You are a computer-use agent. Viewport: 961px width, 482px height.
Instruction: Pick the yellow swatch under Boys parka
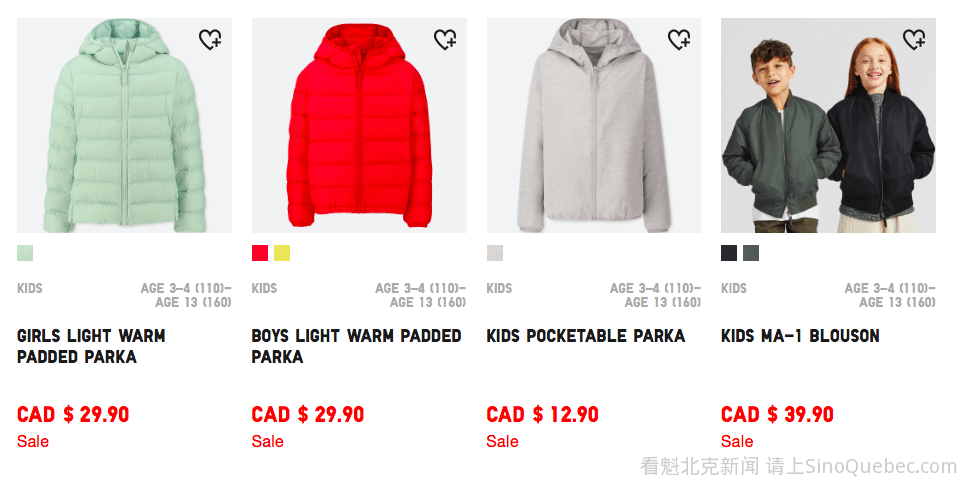click(282, 253)
